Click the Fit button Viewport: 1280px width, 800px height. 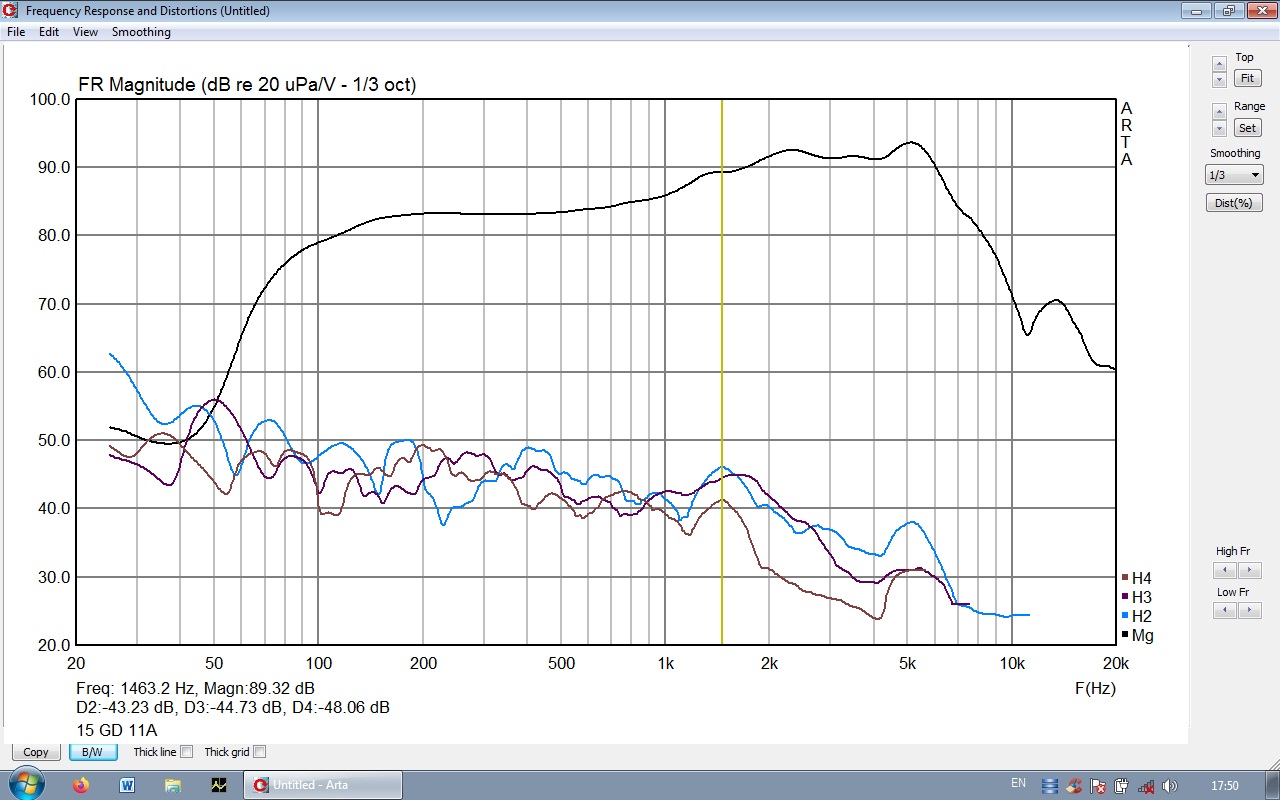point(1247,78)
